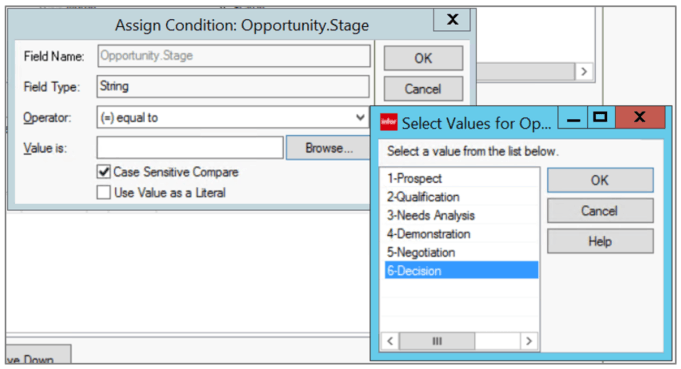Viewport: 681px width, 369px height.
Task: Close the Assign Condition dialog
Action: pos(452,20)
